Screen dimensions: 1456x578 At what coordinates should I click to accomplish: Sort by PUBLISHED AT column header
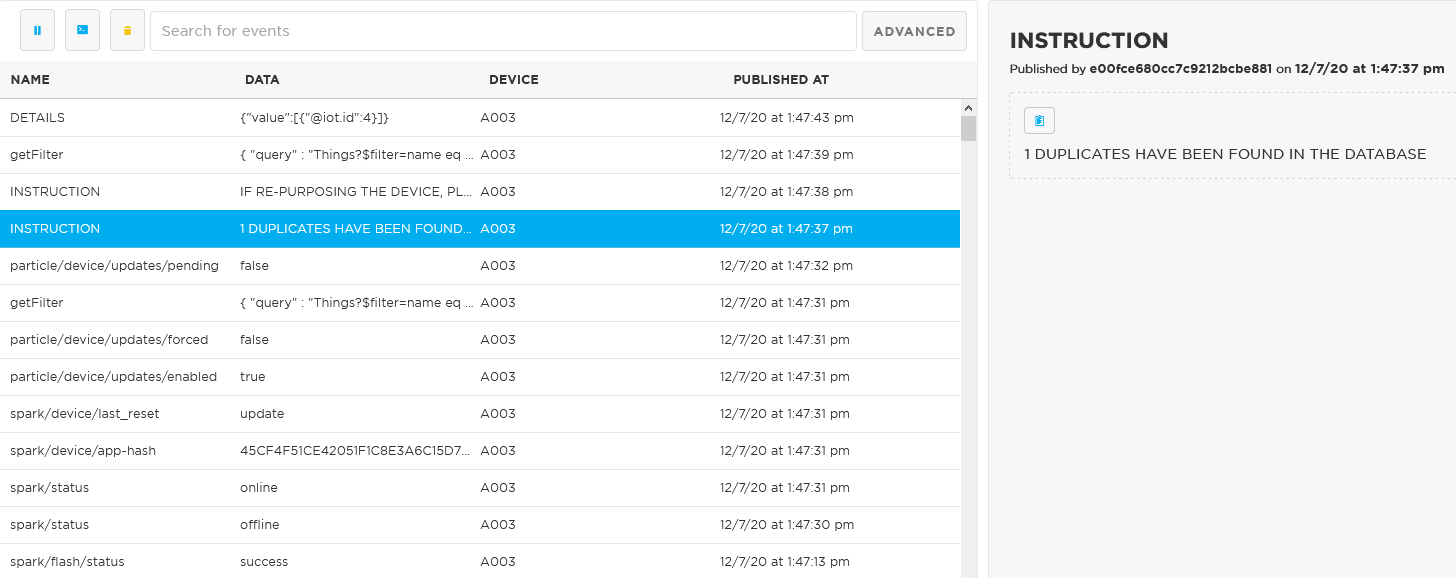781,80
